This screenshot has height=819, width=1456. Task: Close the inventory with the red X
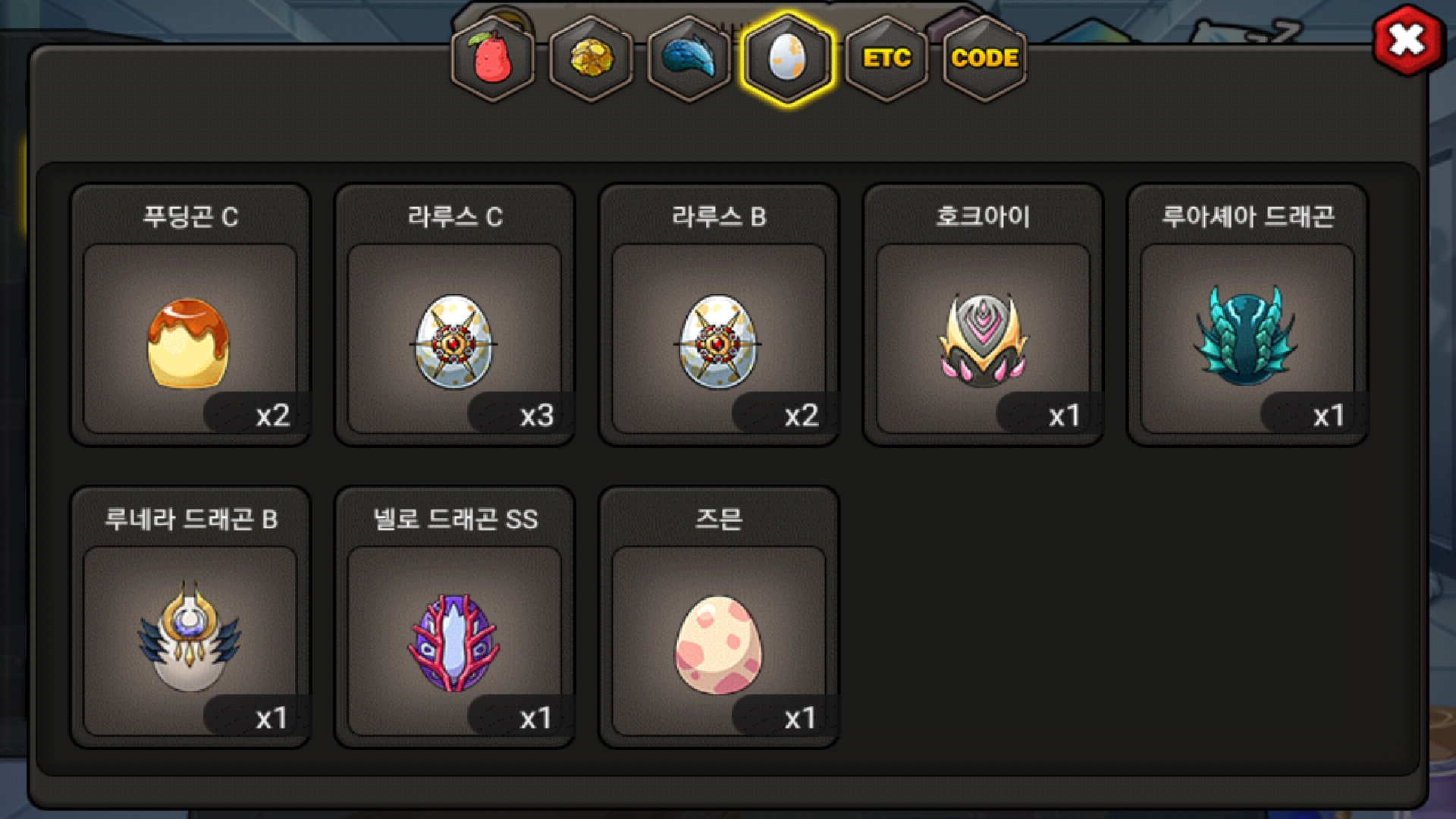pyautogui.click(x=1407, y=40)
